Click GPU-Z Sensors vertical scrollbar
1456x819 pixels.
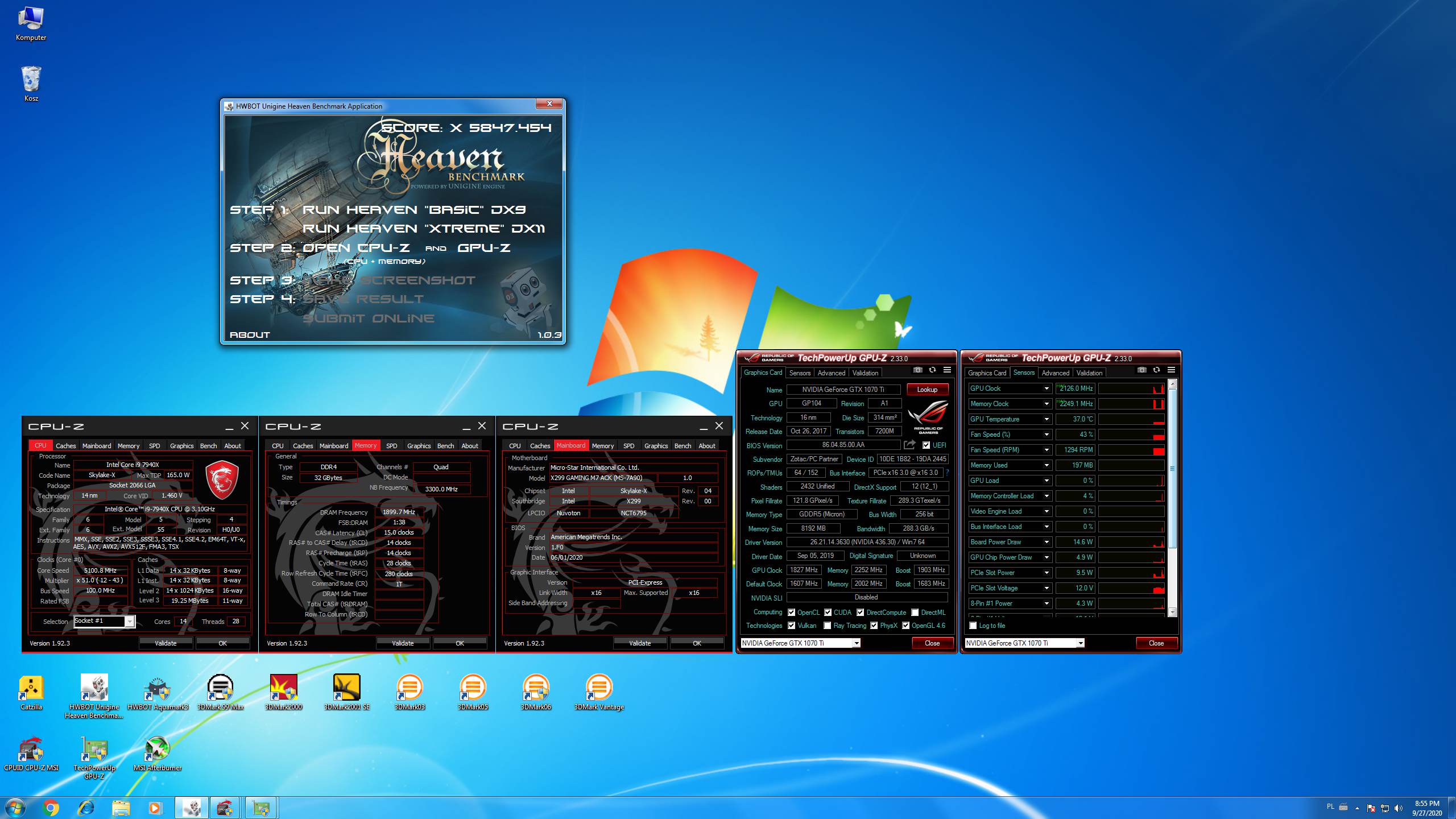click(1172, 498)
